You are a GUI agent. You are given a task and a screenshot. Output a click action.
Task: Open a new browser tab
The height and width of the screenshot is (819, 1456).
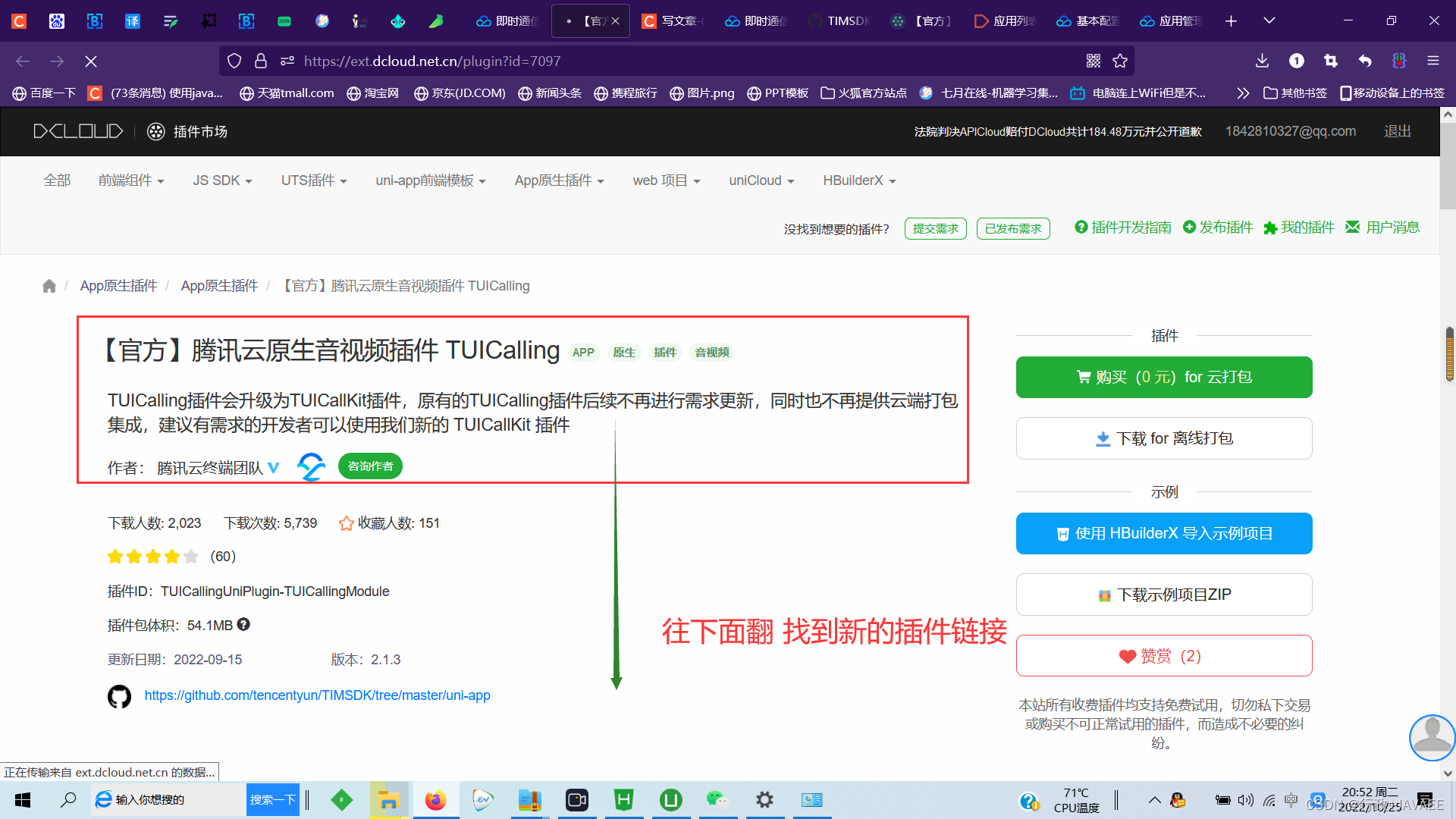coord(1231,21)
